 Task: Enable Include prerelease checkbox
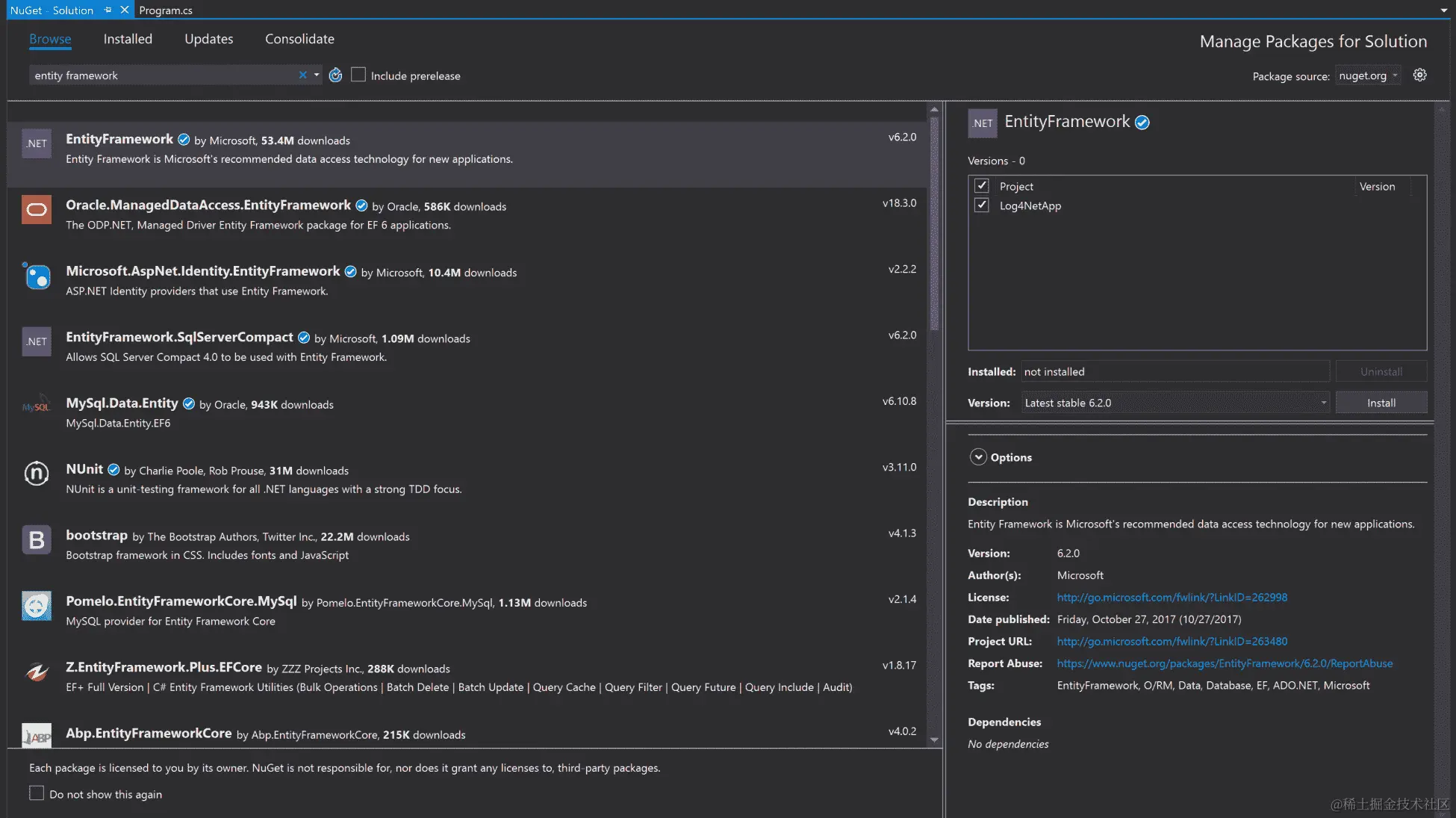coord(358,75)
